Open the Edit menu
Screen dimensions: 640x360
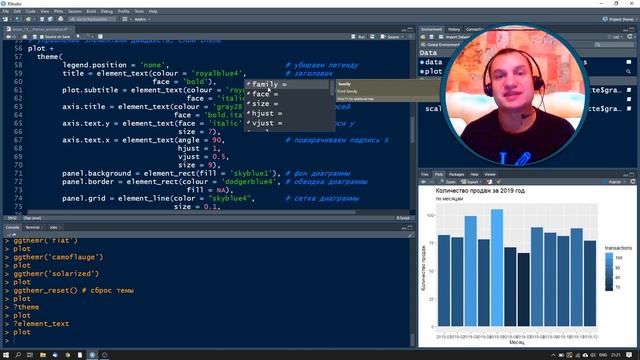pos(17,11)
